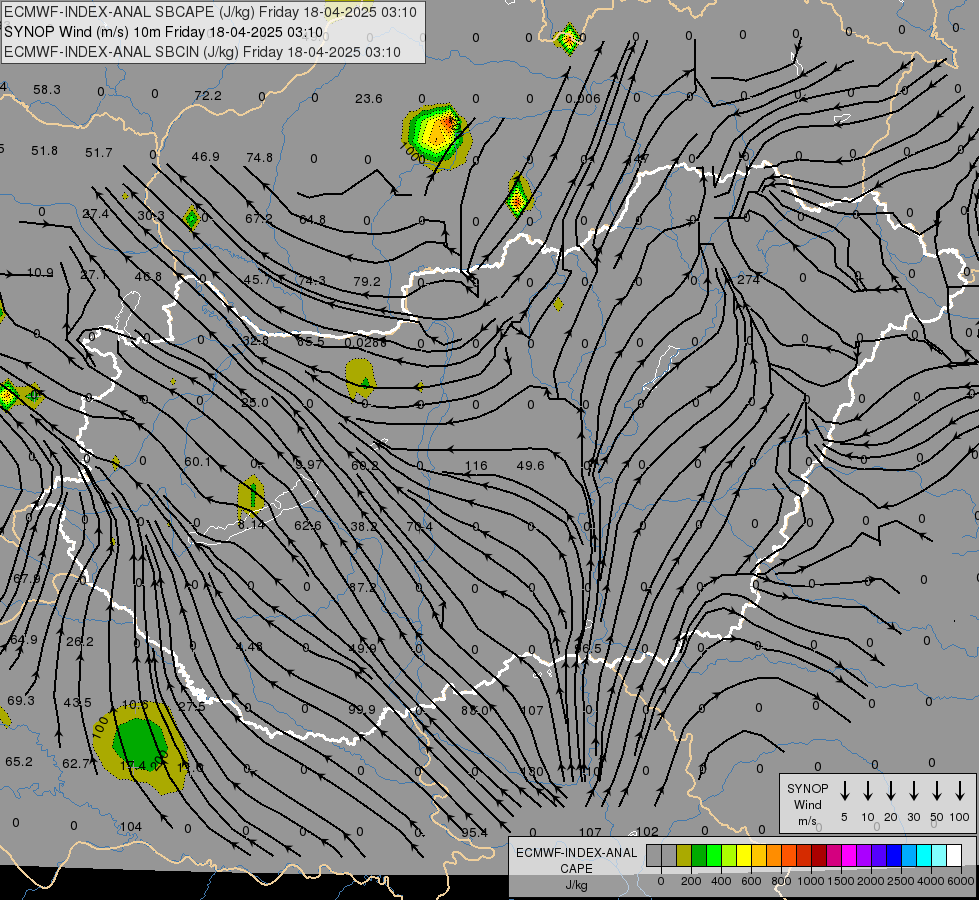Pick the pure yellow CAPE legend swatch
Image resolution: width=979 pixels, height=900 pixels.
click(744, 856)
